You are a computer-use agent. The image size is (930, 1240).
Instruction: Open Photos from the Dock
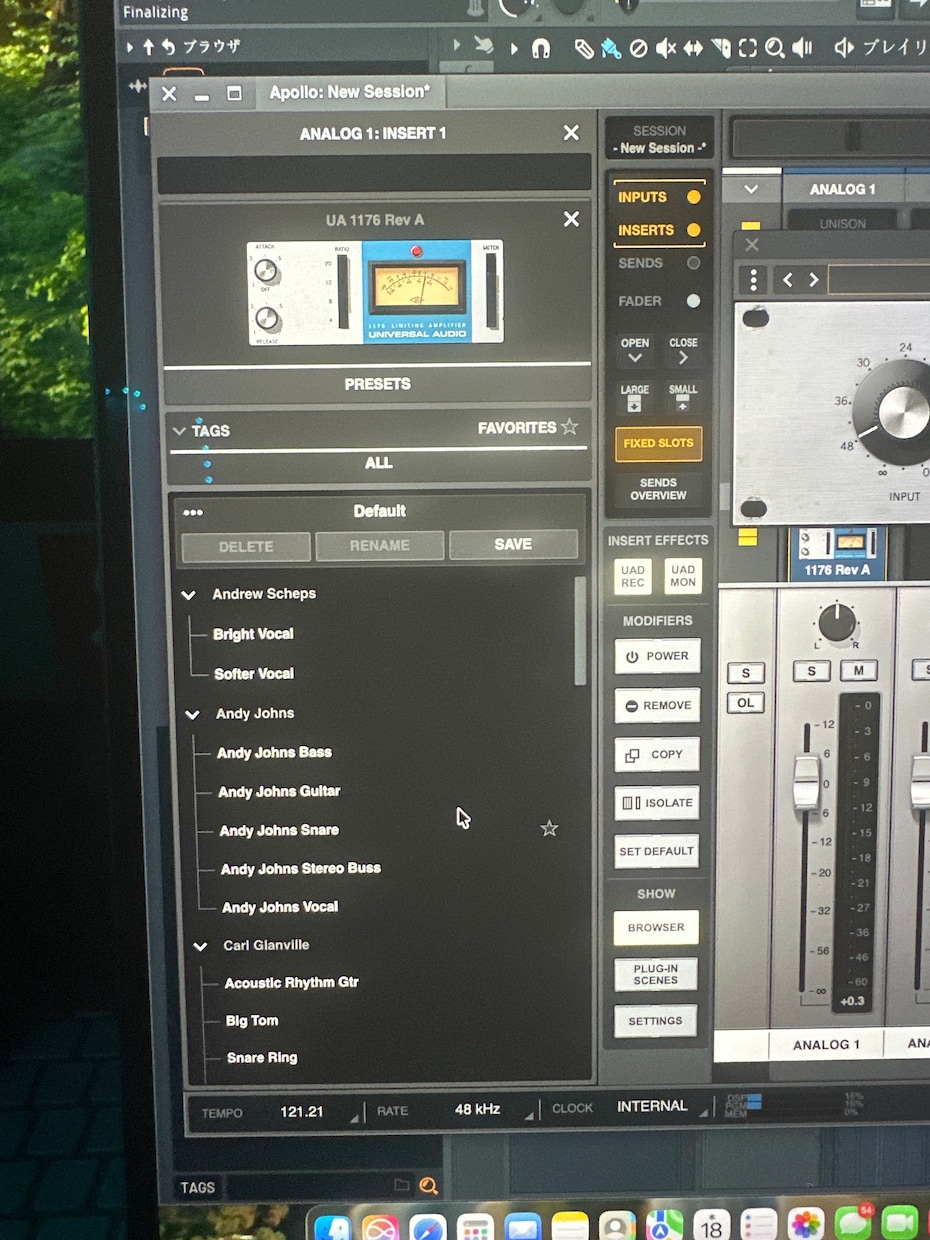806,1224
